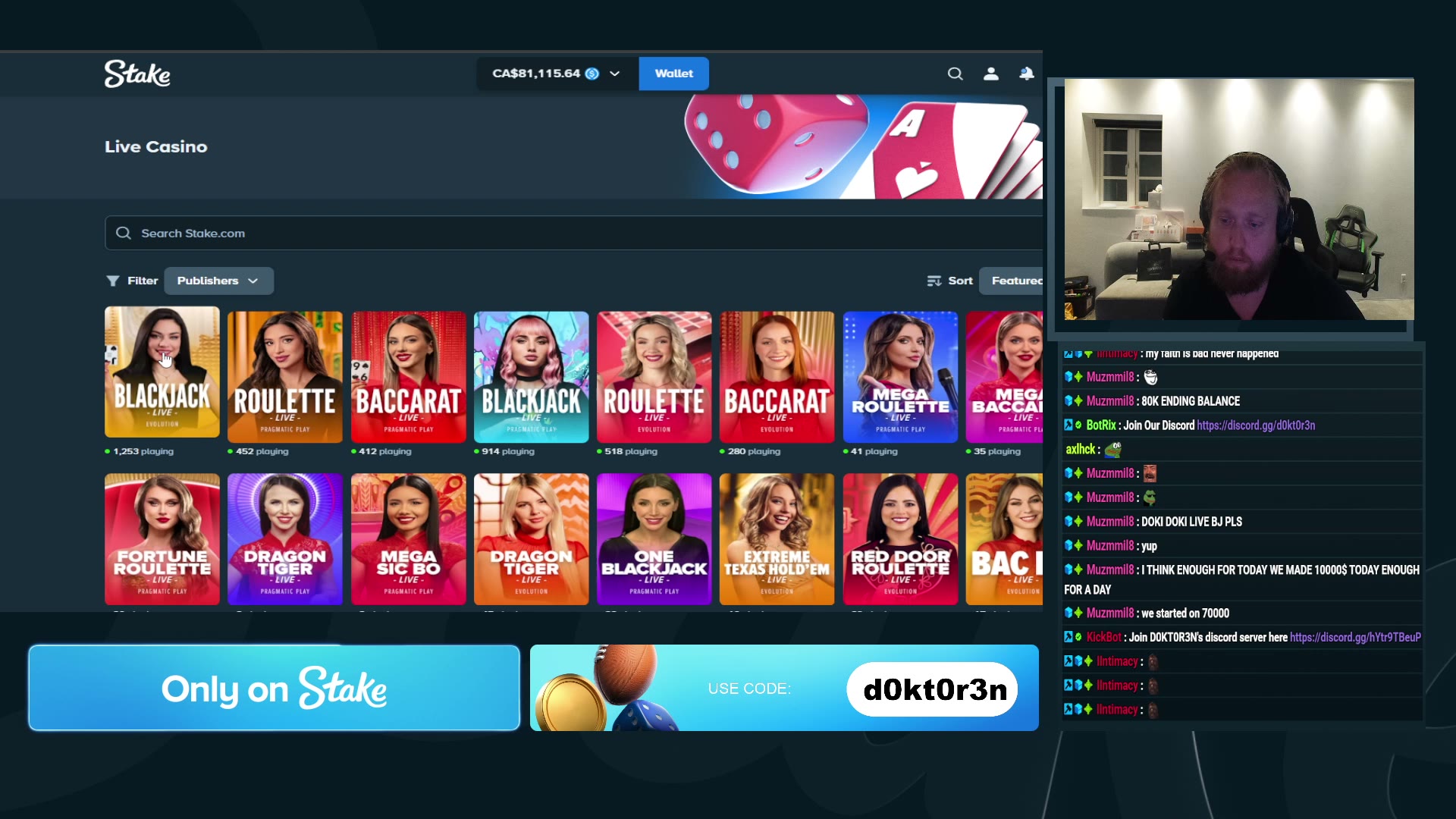Click Muzzmmil8's "80K ENDING BALANCE" message
This screenshot has height=819, width=1456.
point(1191,401)
